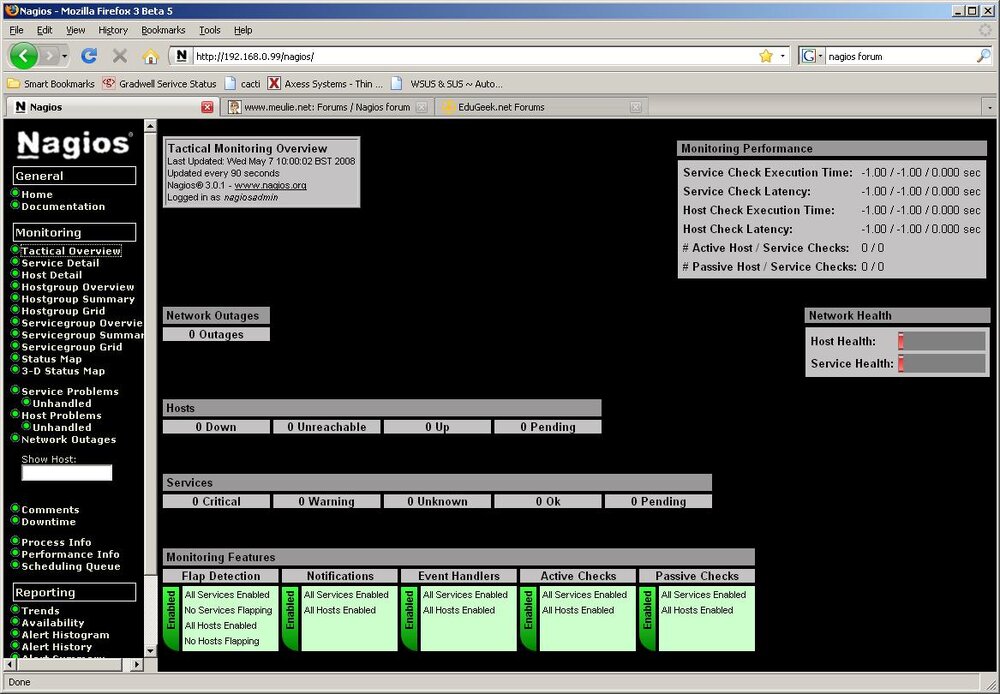Open Hostgroup Overview in the sidebar

coord(78,287)
